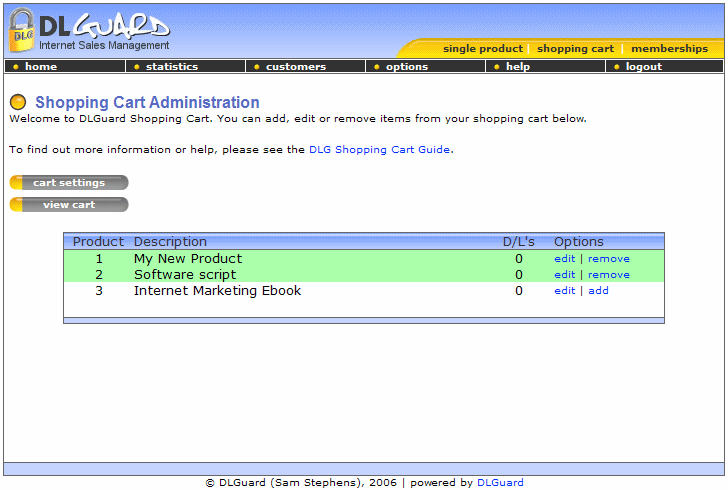Add Internet Marketing Ebook to cart
This screenshot has width=728, height=490.
coord(598,291)
